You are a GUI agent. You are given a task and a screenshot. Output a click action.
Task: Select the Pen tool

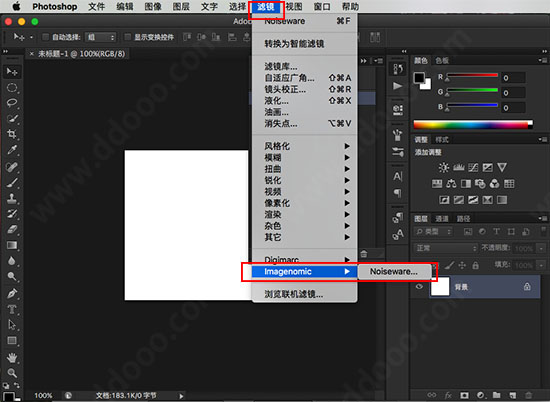[x=12, y=293]
